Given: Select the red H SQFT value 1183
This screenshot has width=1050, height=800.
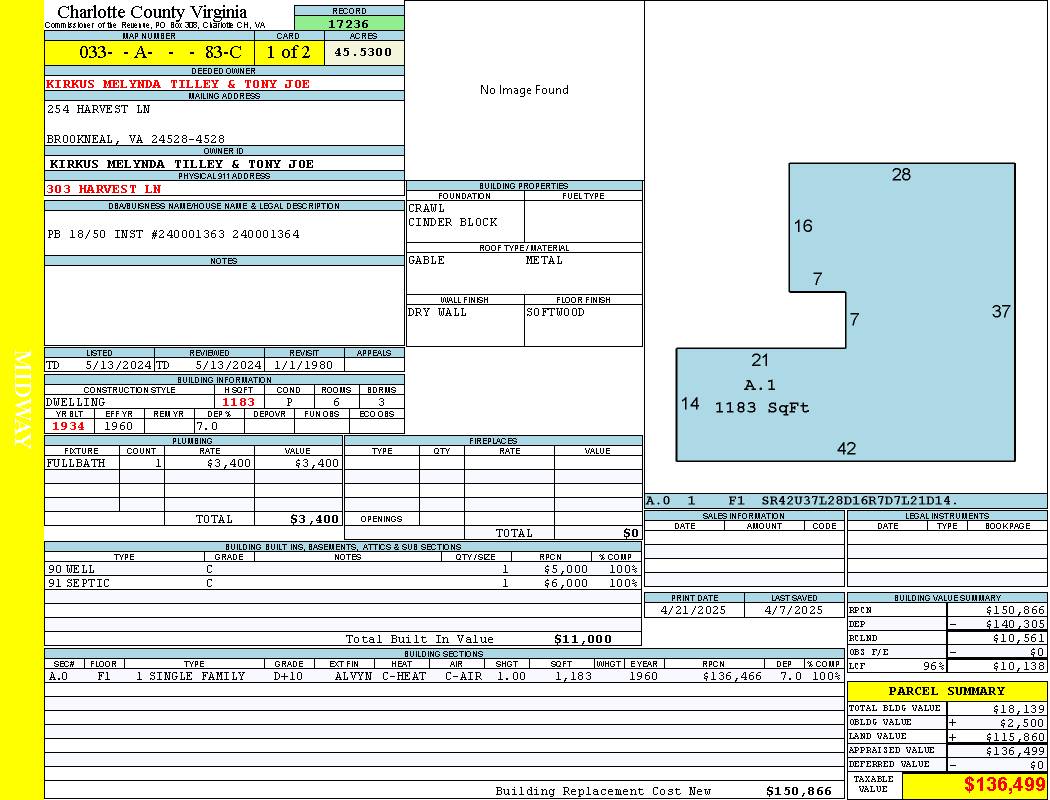Looking at the screenshot, I should pos(238,402).
